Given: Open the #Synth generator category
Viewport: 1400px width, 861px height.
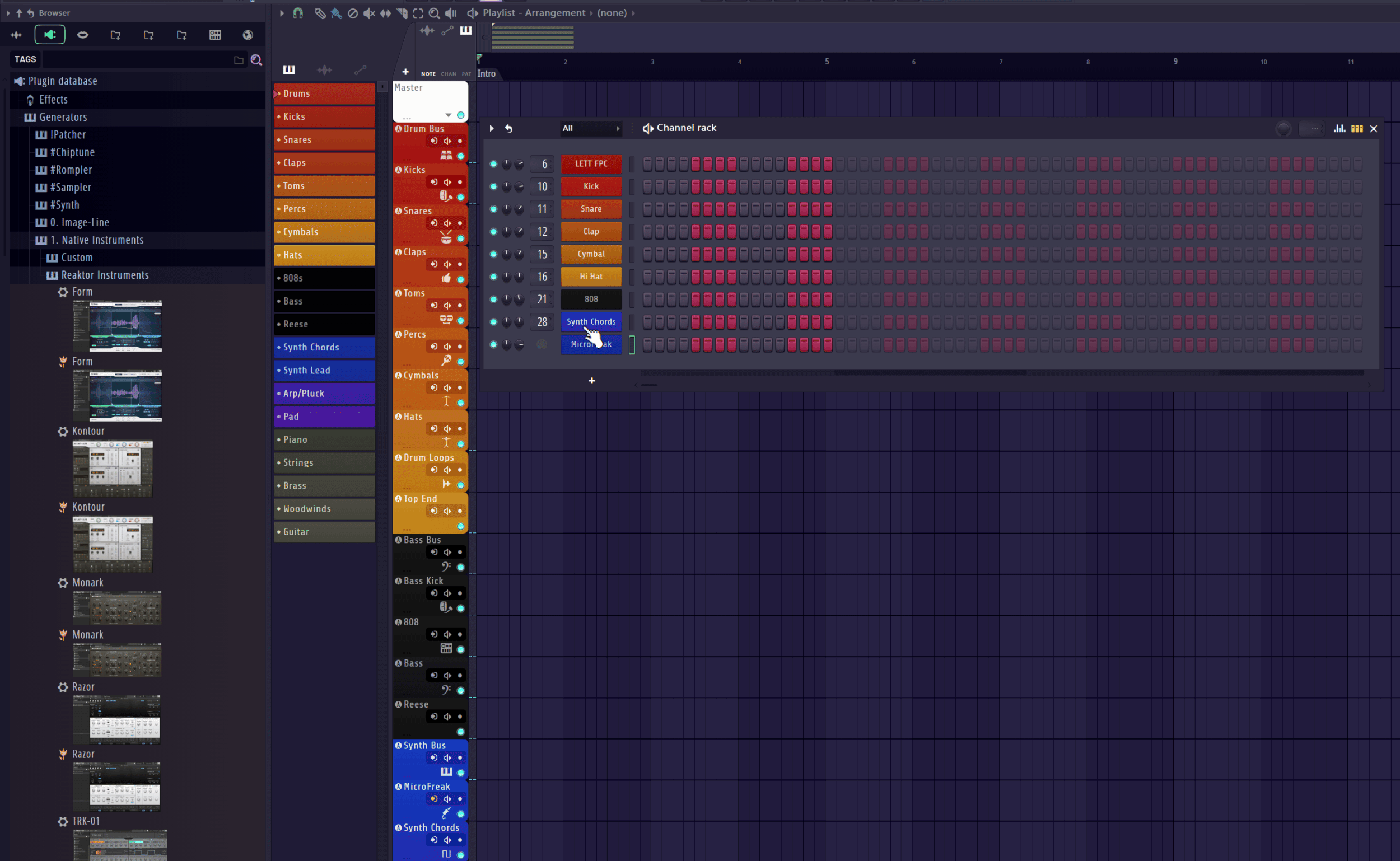Looking at the screenshot, I should tap(65, 205).
